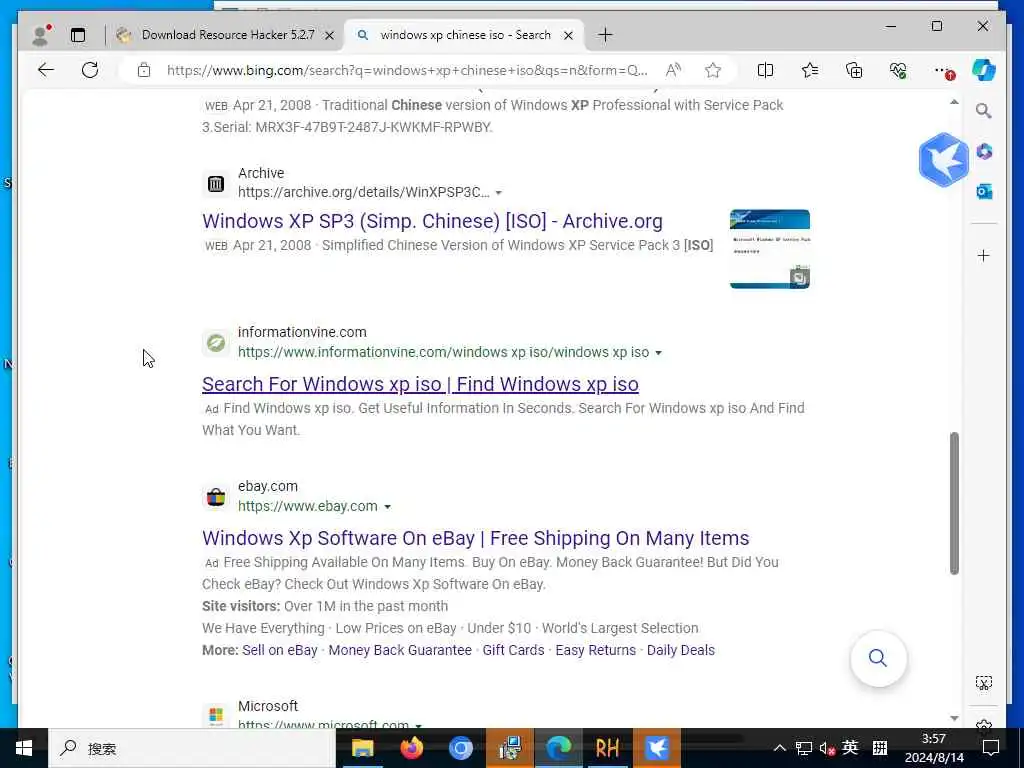Screen dimensions: 1024x768
Task: Expand archive.org URL dropdown arrow
Action: pyautogui.click(x=498, y=193)
